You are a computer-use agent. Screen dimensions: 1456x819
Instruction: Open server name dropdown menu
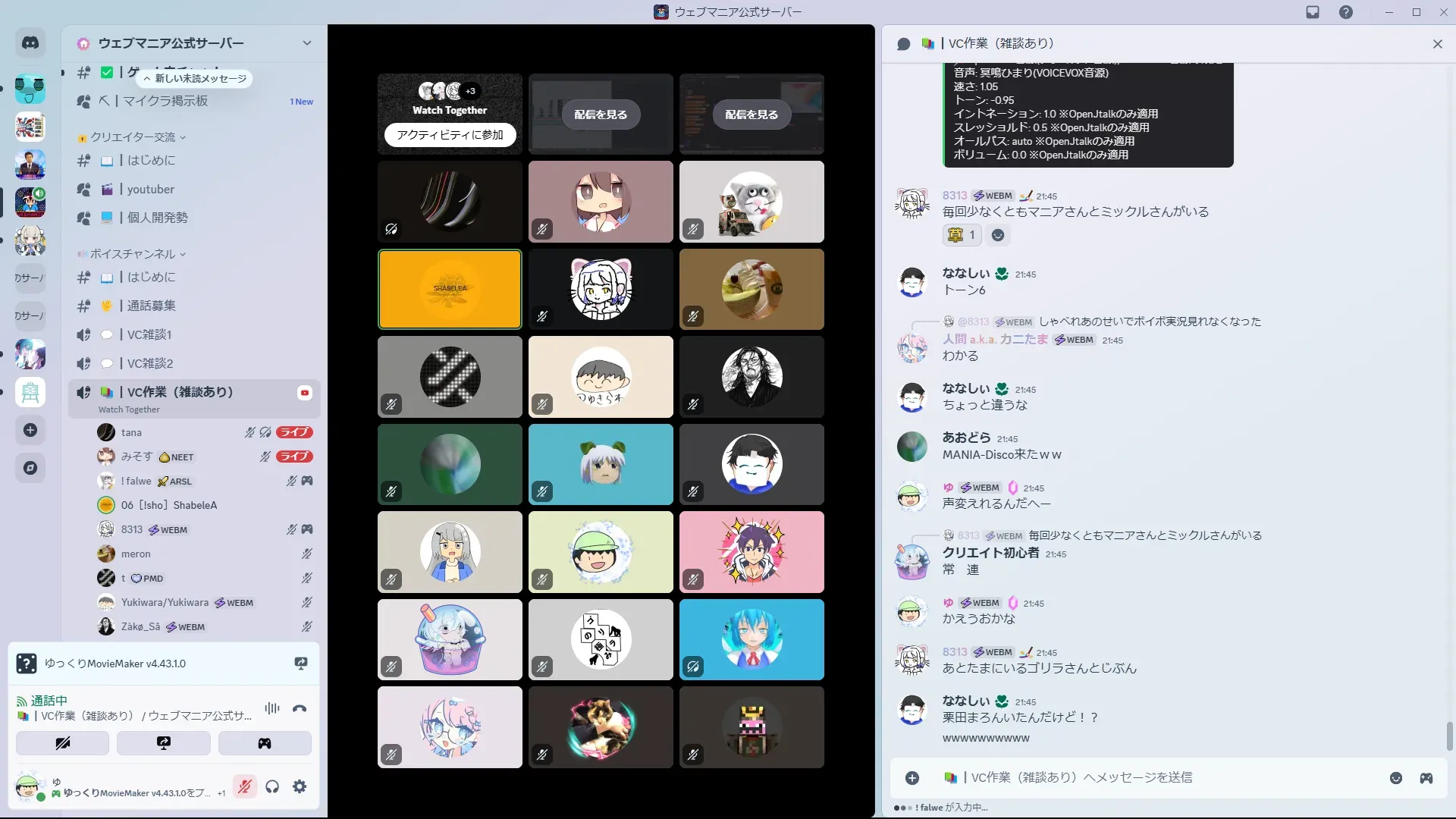(x=306, y=43)
